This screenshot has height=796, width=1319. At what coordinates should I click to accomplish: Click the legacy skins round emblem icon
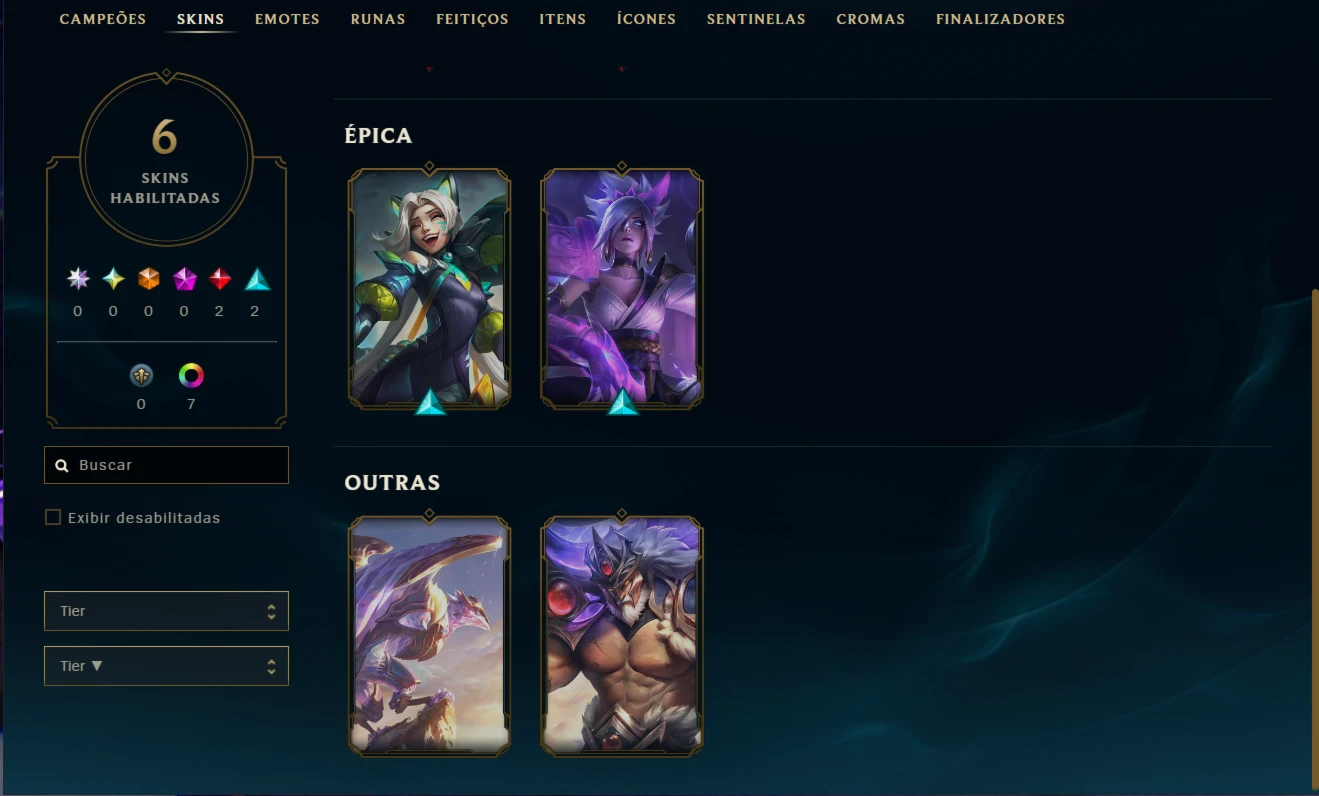point(141,376)
